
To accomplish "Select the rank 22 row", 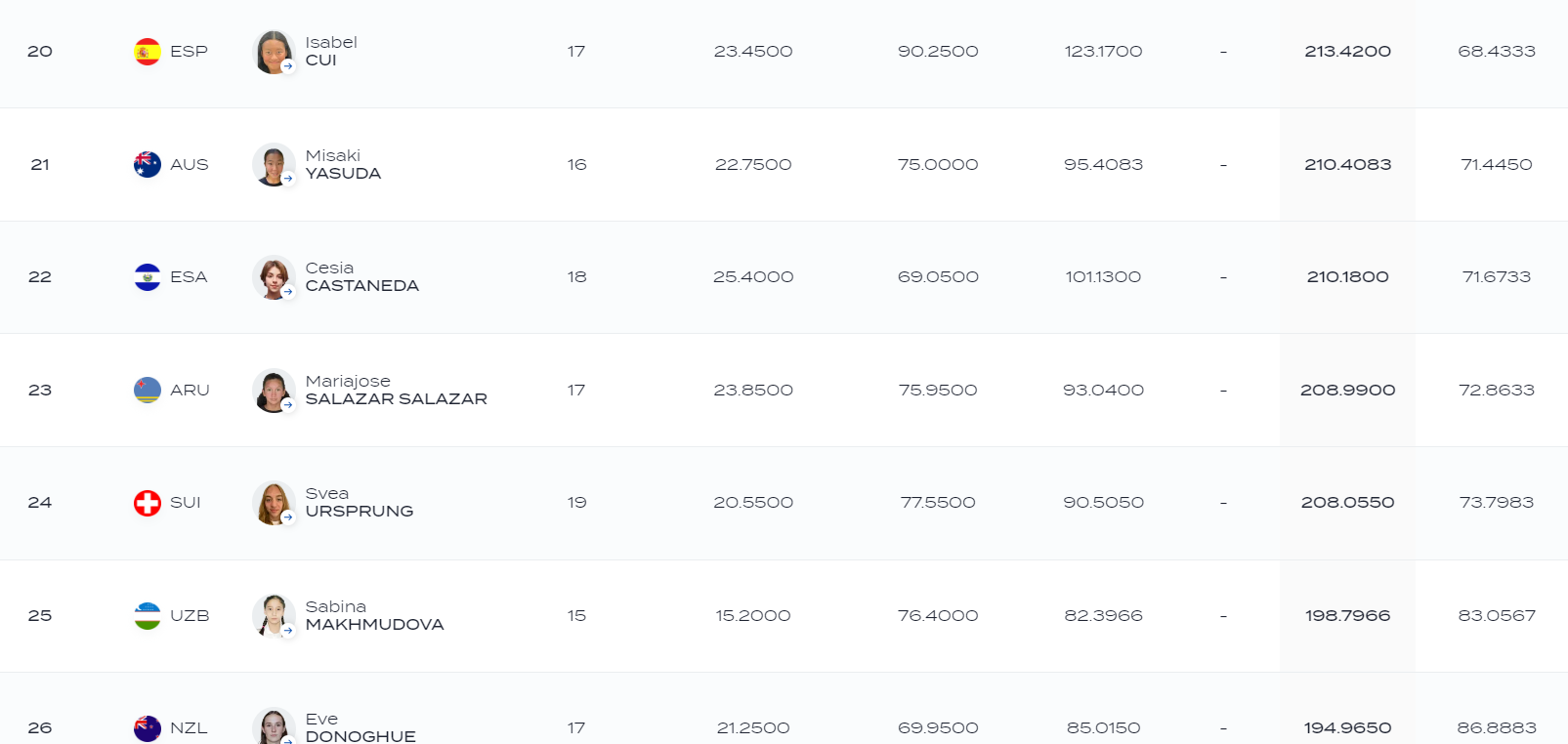I will tap(784, 277).
